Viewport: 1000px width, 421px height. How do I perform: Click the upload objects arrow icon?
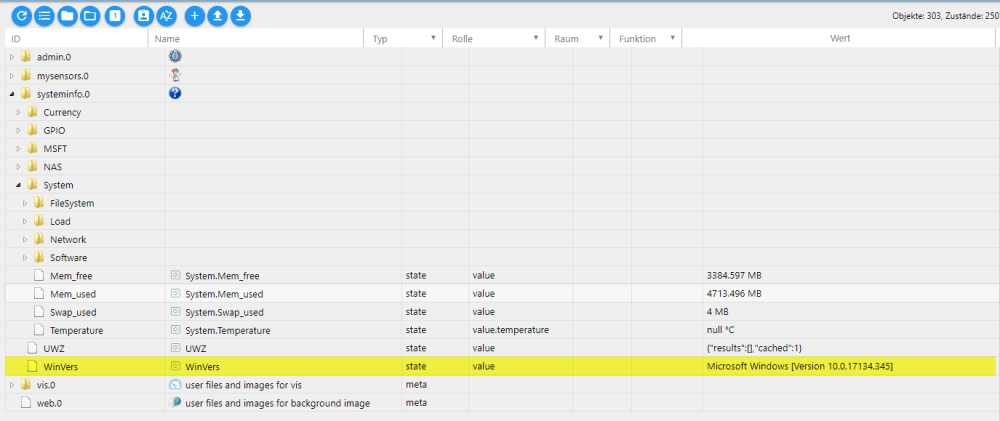(x=217, y=16)
